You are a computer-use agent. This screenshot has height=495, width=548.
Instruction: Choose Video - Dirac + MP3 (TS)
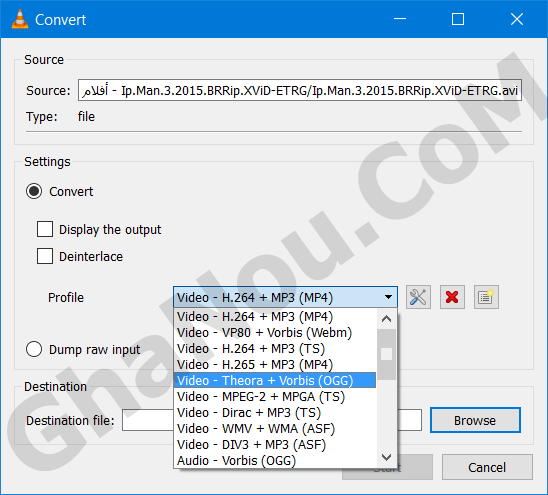tap(275, 413)
